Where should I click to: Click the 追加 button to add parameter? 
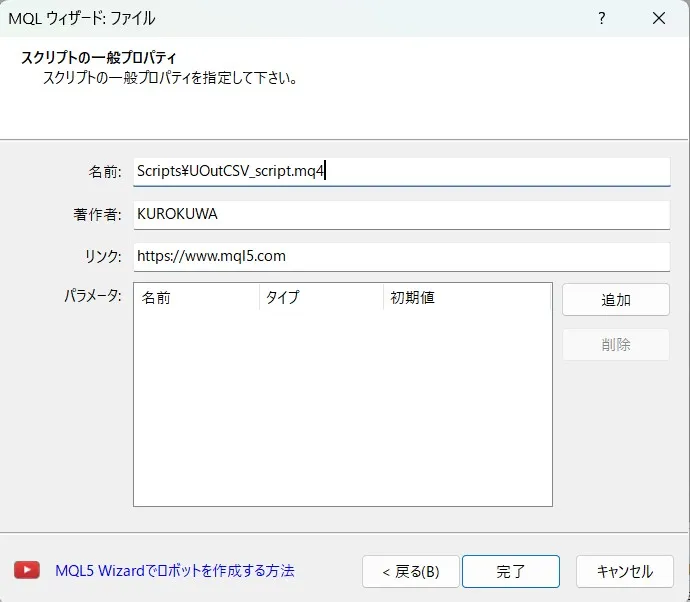click(616, 300)
